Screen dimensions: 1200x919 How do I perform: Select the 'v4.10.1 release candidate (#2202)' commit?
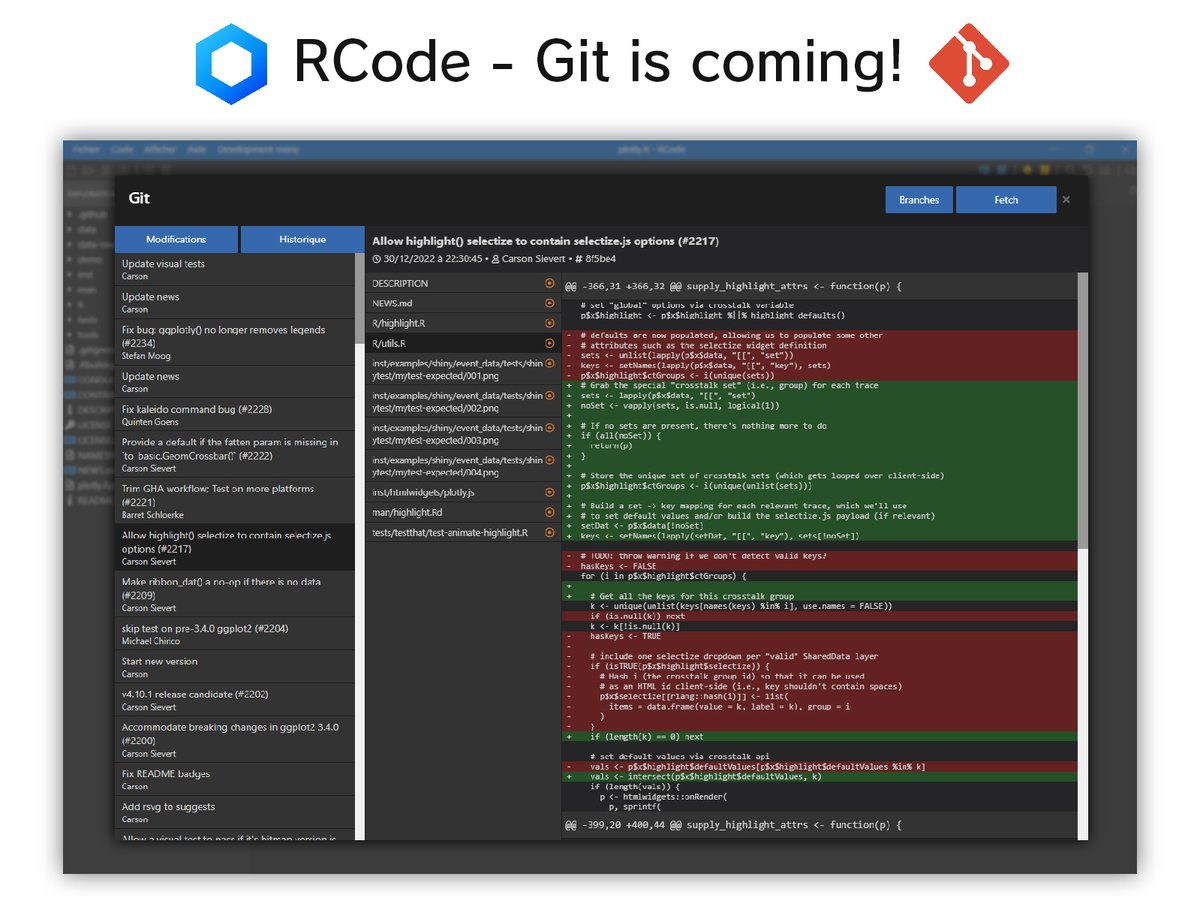[x=235, y=700]
